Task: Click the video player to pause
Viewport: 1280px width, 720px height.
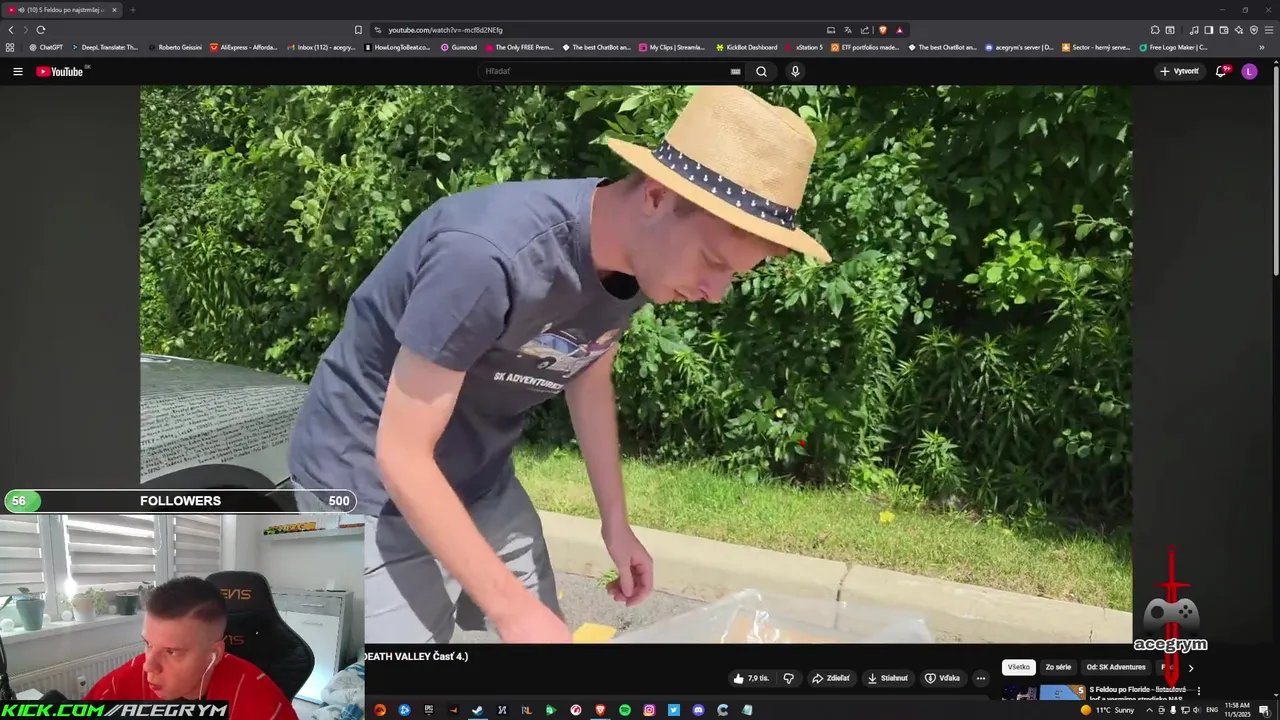Action: click(636, 364)
